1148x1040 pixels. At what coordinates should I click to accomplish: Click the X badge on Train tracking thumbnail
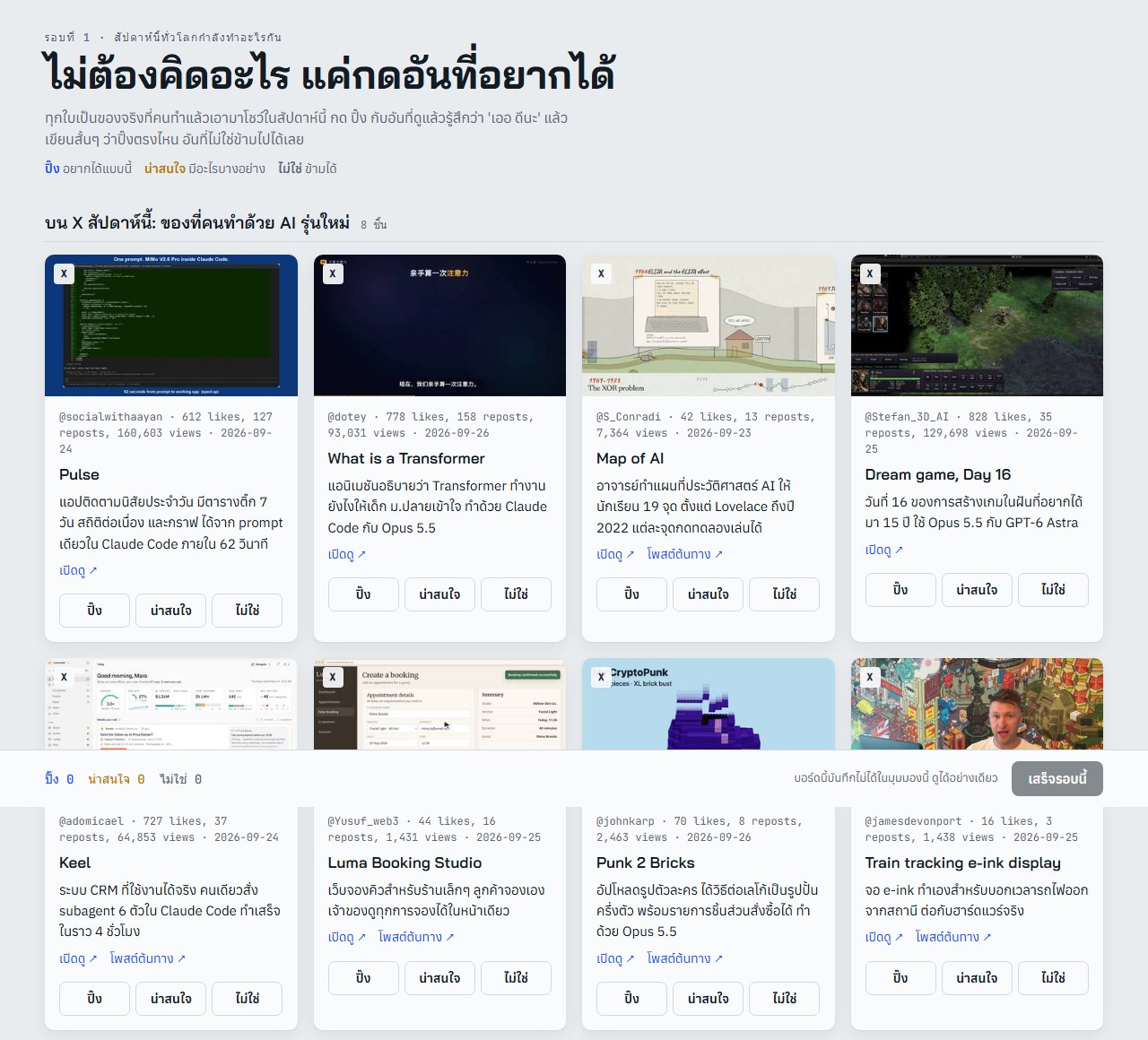[870, 677]
